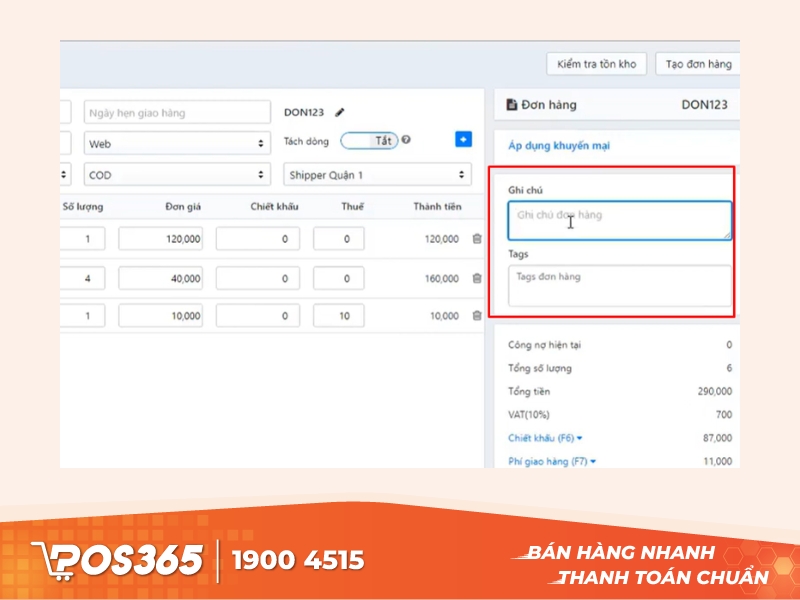Image resolution: width=800 pixels, height=600 pixels.
Task: Open the Shipper Quận 1 dropdown
Action: 377,175
